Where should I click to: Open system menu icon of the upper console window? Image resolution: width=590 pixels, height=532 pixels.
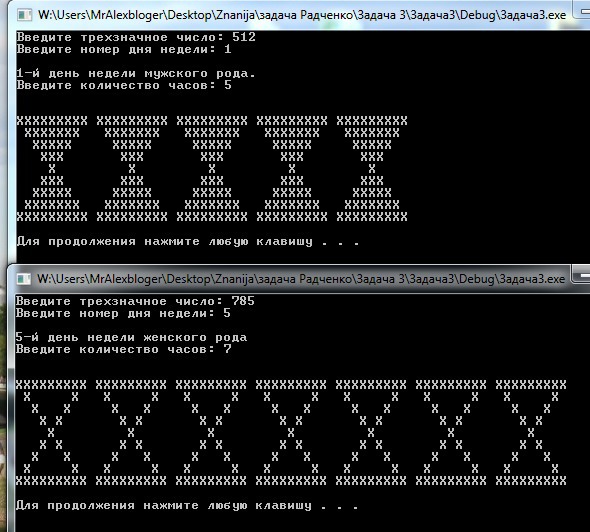pos(24,15)
